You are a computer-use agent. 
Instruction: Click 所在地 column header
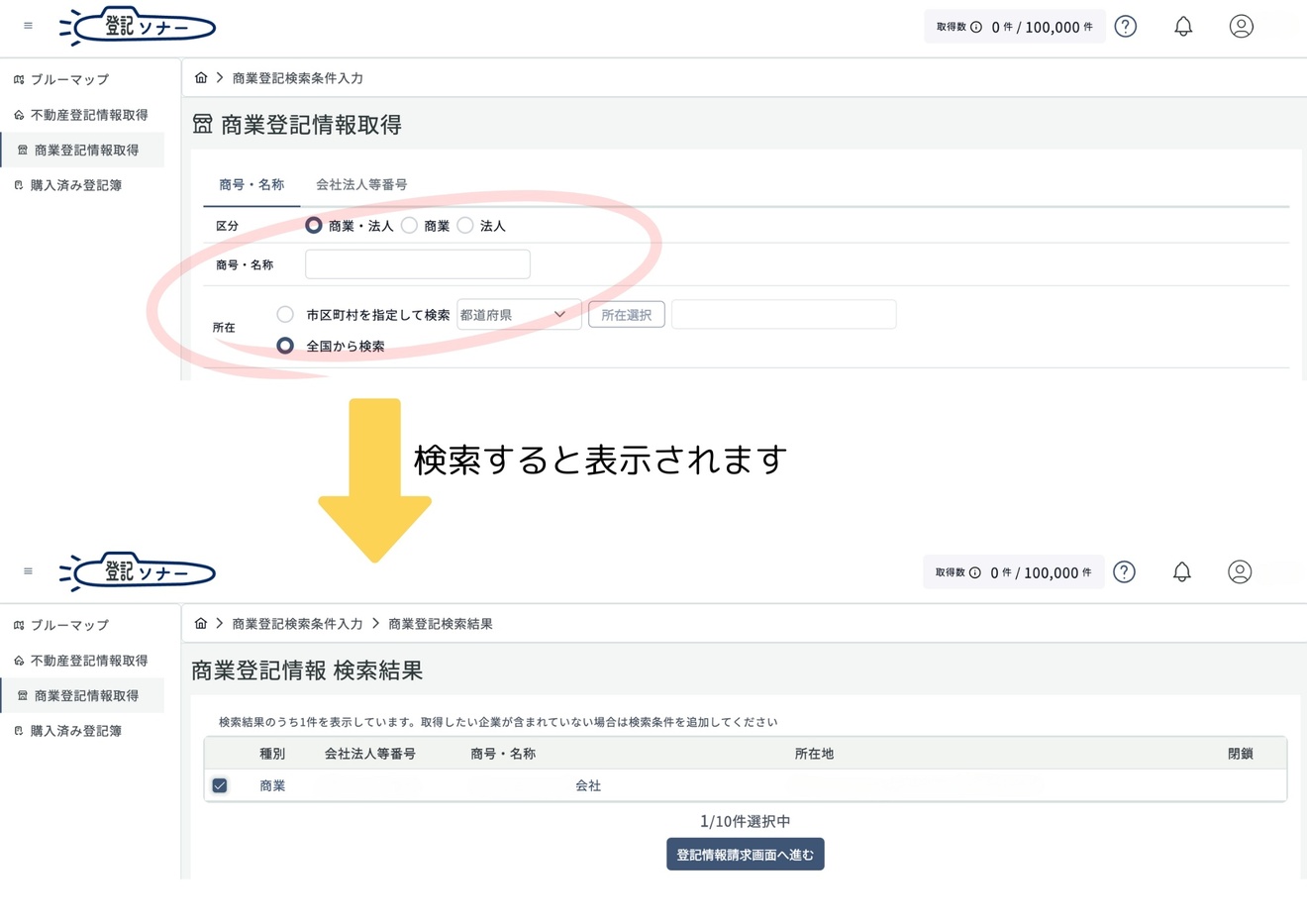coord(814,754)
